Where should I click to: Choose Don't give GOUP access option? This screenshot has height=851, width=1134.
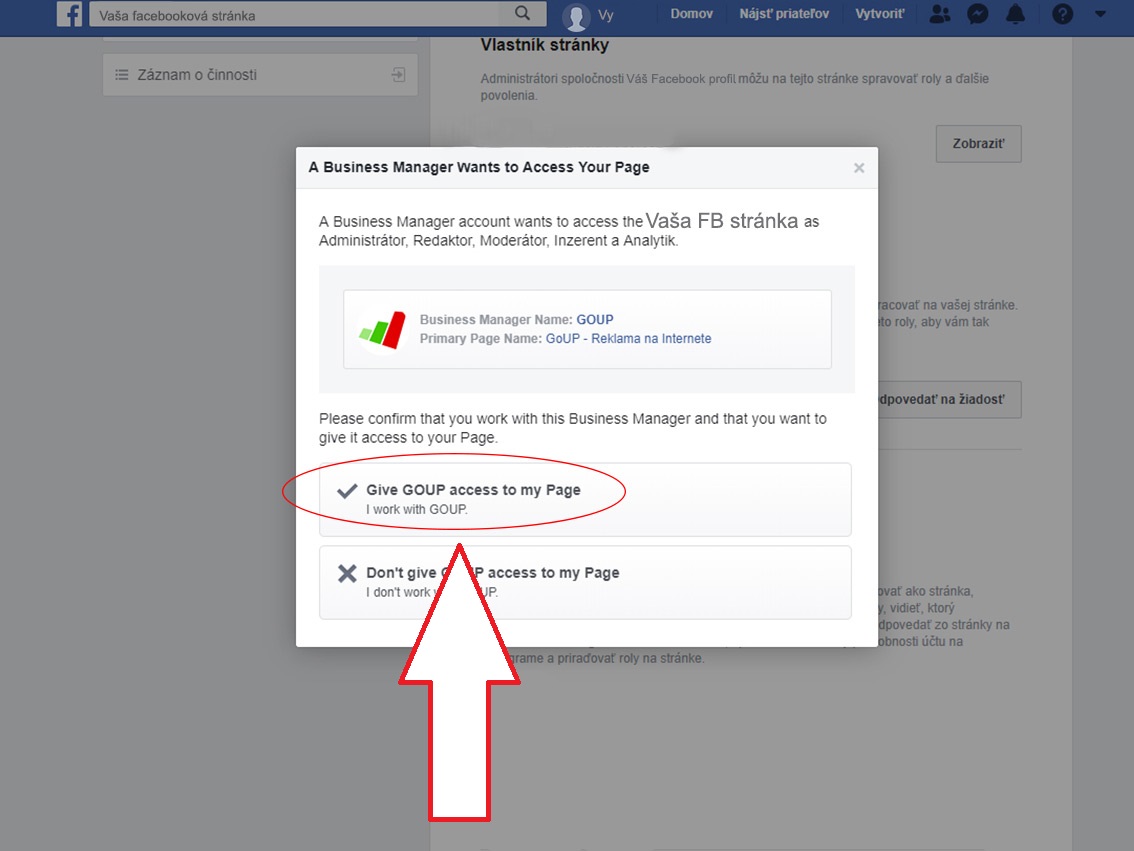pyautogui.click(x=585, y=582)
